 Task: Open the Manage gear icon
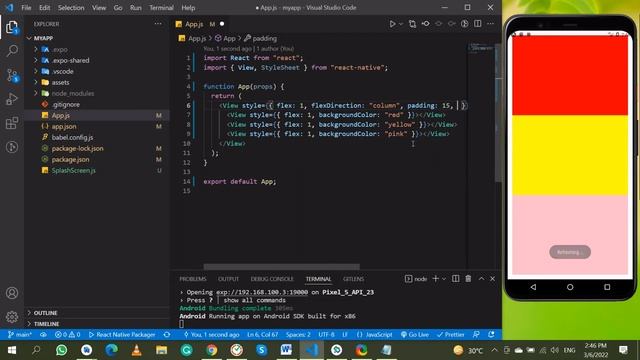pos(12,316)
